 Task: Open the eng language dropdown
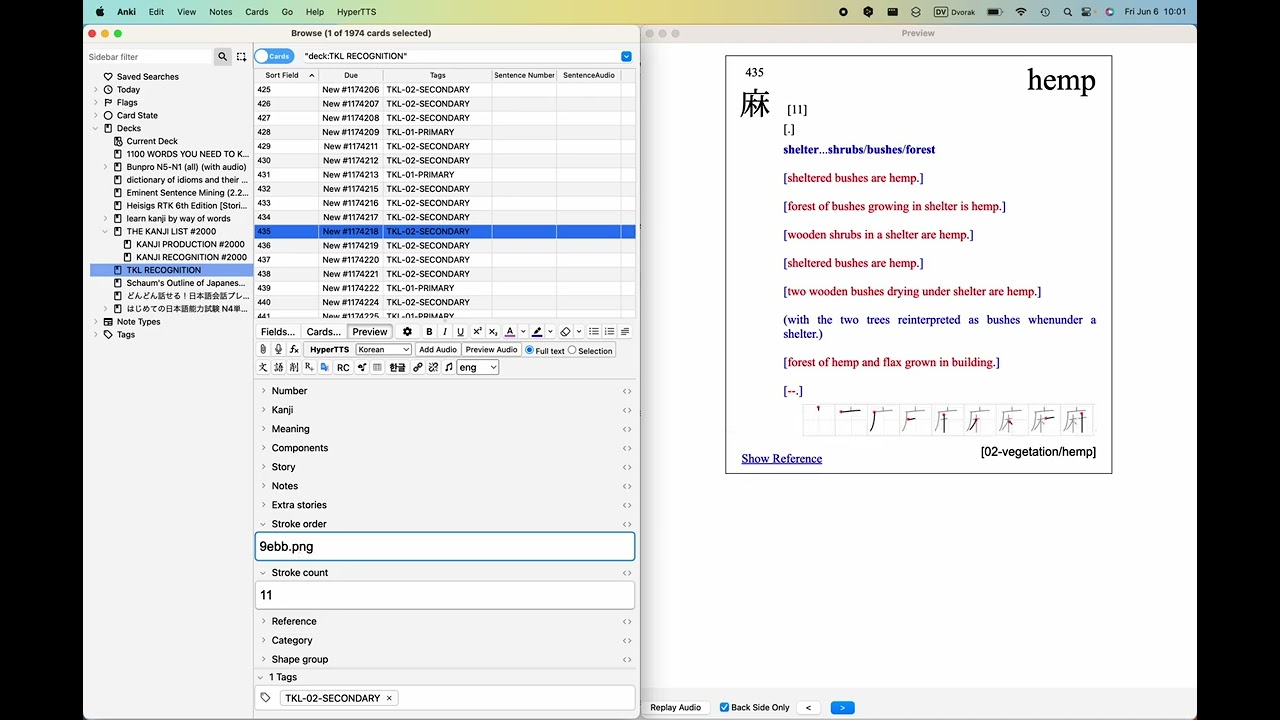(x=478, y=368)
